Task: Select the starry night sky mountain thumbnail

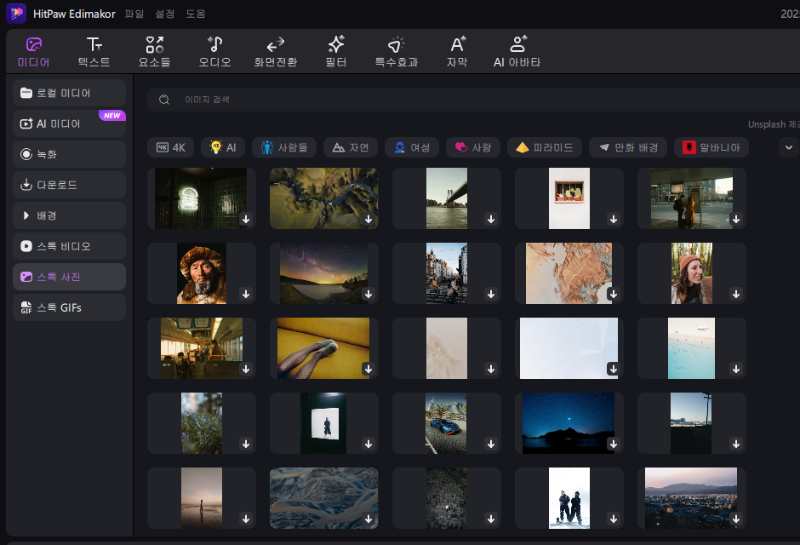Action: [568, 422]
